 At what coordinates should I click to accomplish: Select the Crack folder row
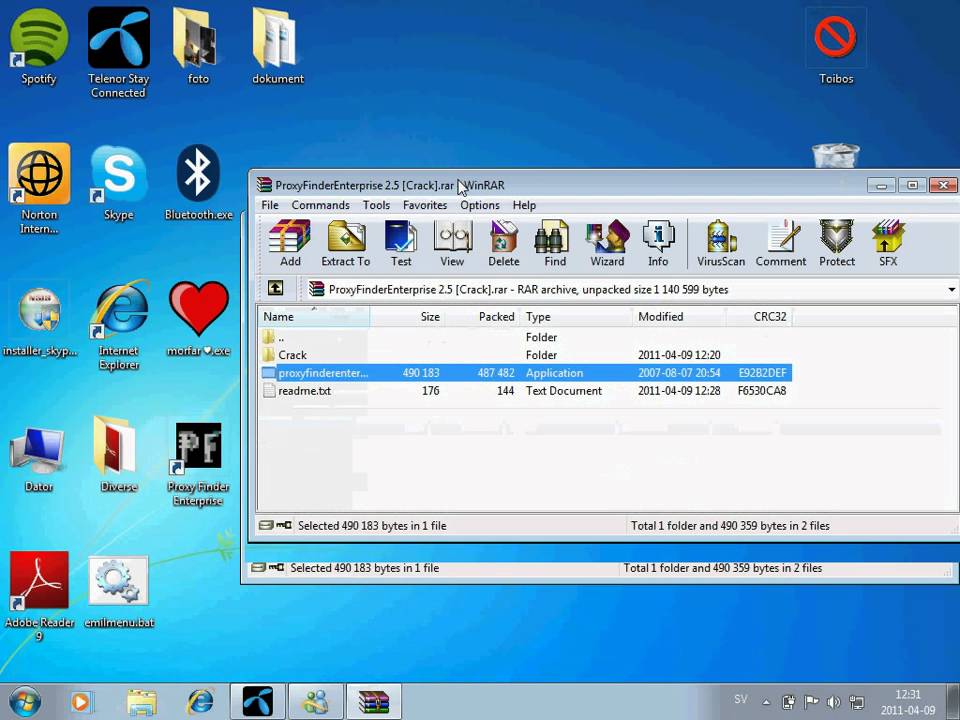525,354
